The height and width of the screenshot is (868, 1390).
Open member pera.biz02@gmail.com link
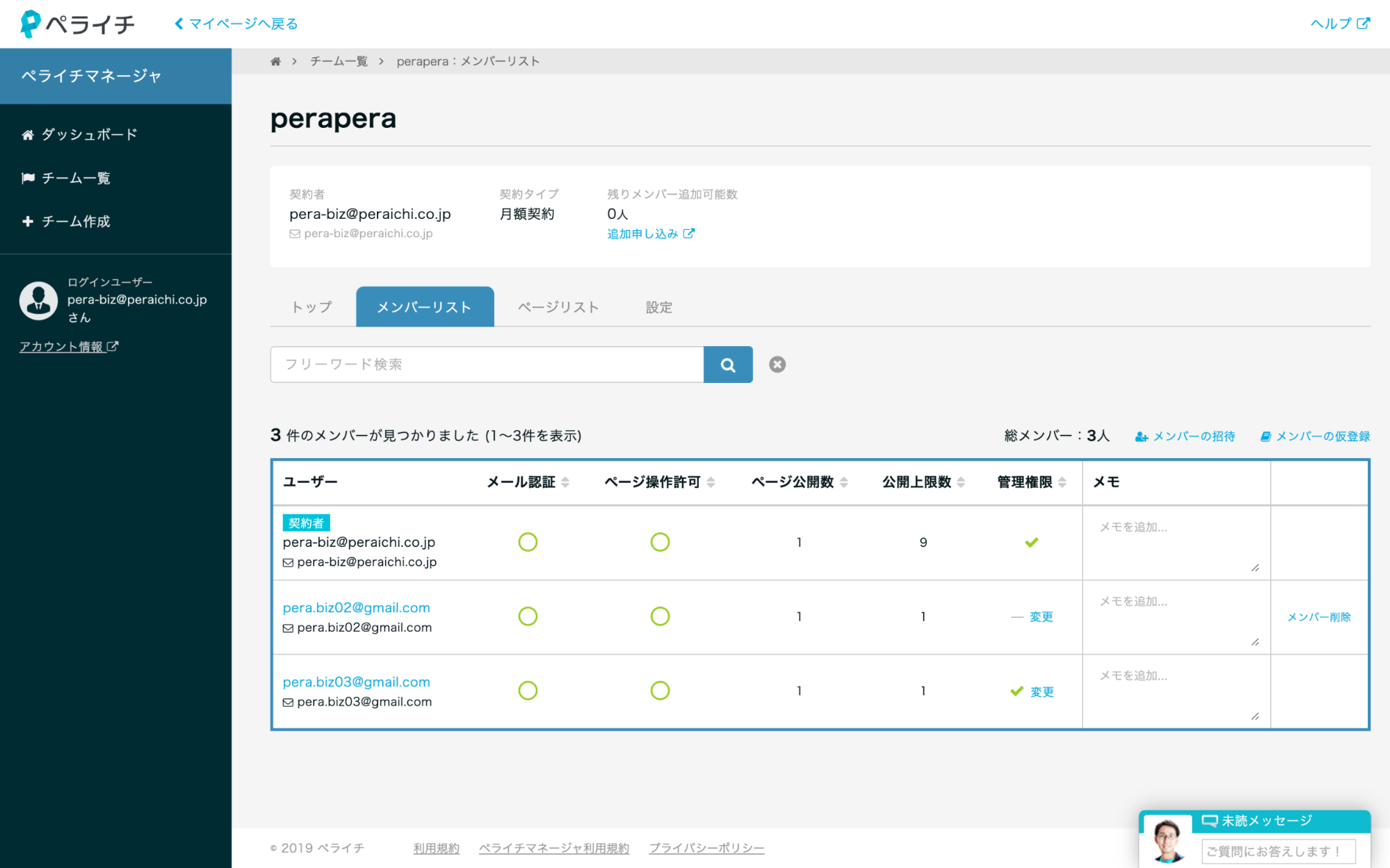(356, 607)
